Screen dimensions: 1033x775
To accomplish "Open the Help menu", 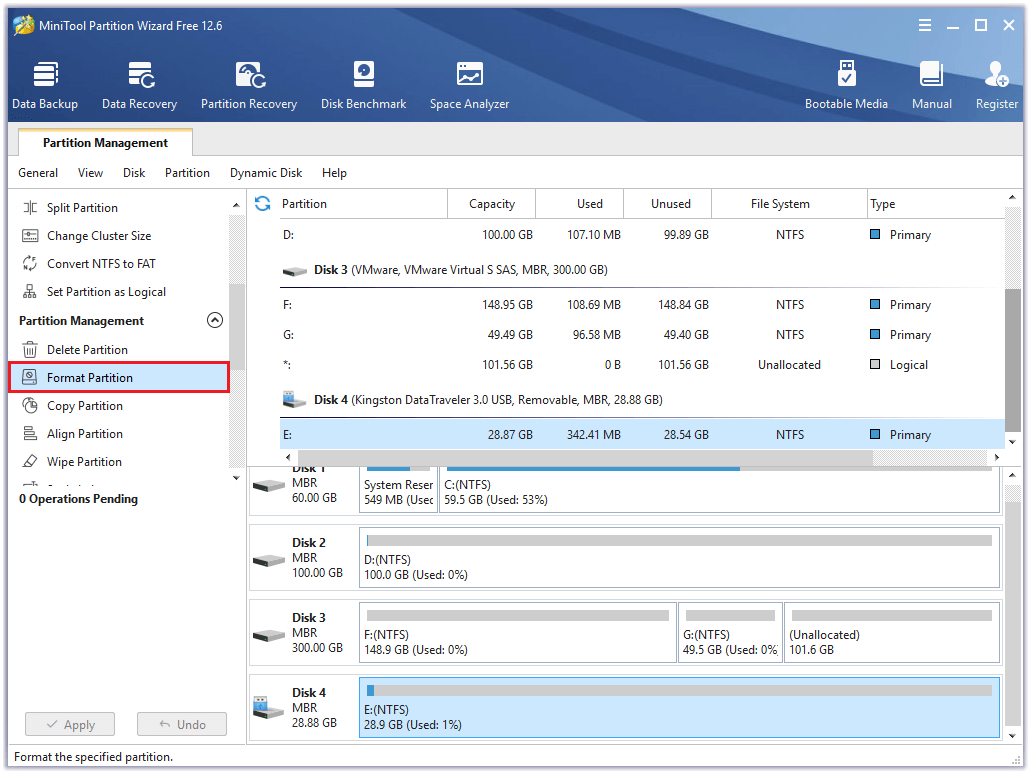I will tap(334, 173).
